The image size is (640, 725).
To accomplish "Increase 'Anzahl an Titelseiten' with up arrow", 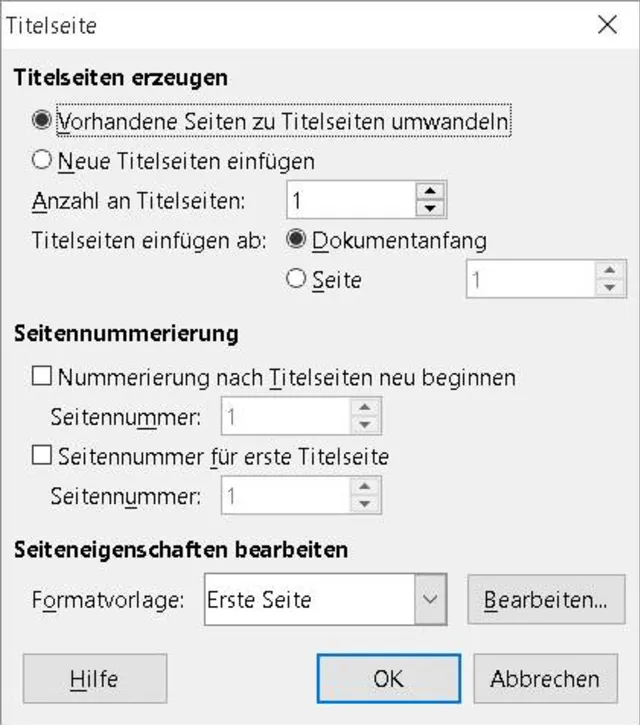I will (430, 191).
